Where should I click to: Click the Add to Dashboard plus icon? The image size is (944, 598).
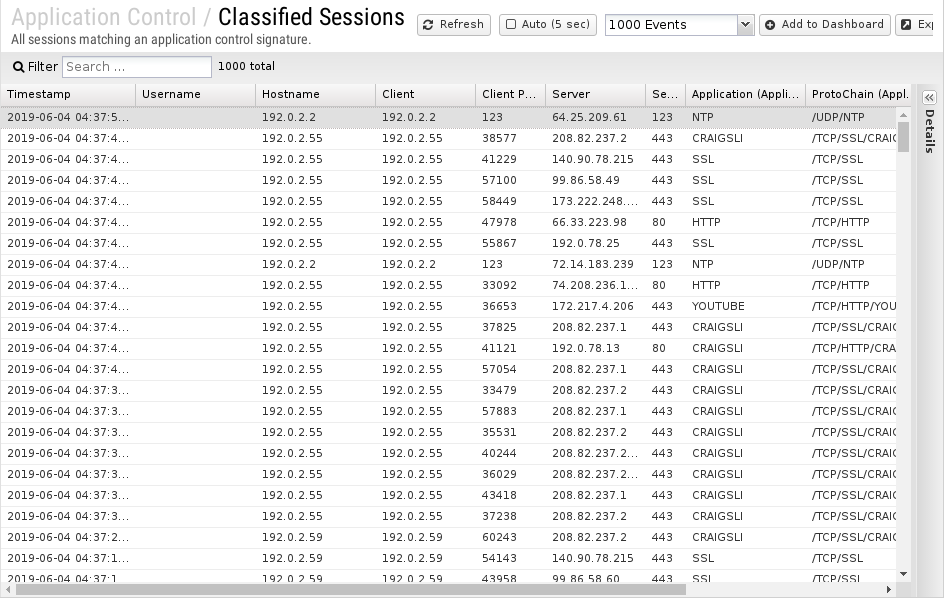tap(770, 25)
